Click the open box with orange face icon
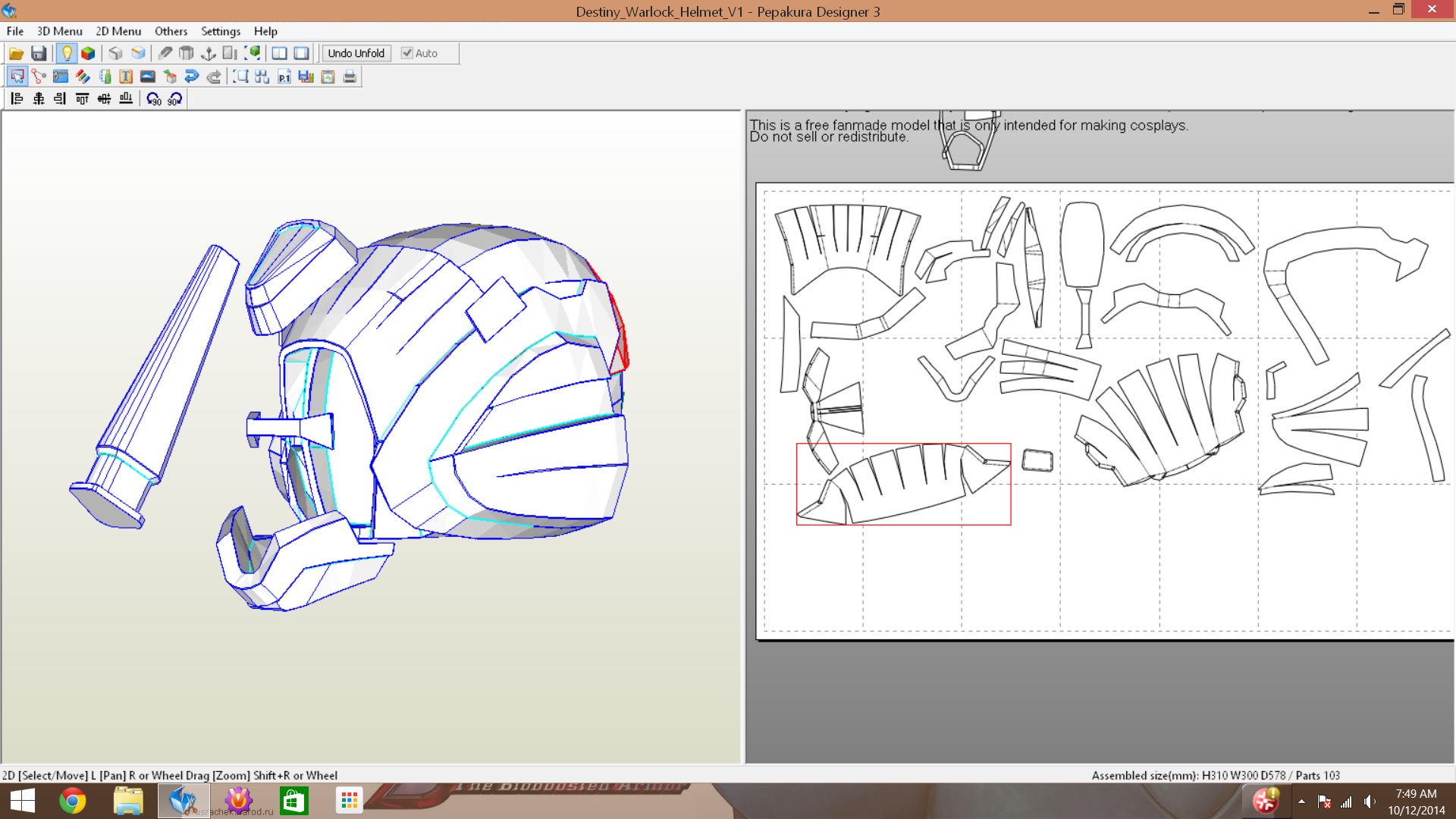 138,53
